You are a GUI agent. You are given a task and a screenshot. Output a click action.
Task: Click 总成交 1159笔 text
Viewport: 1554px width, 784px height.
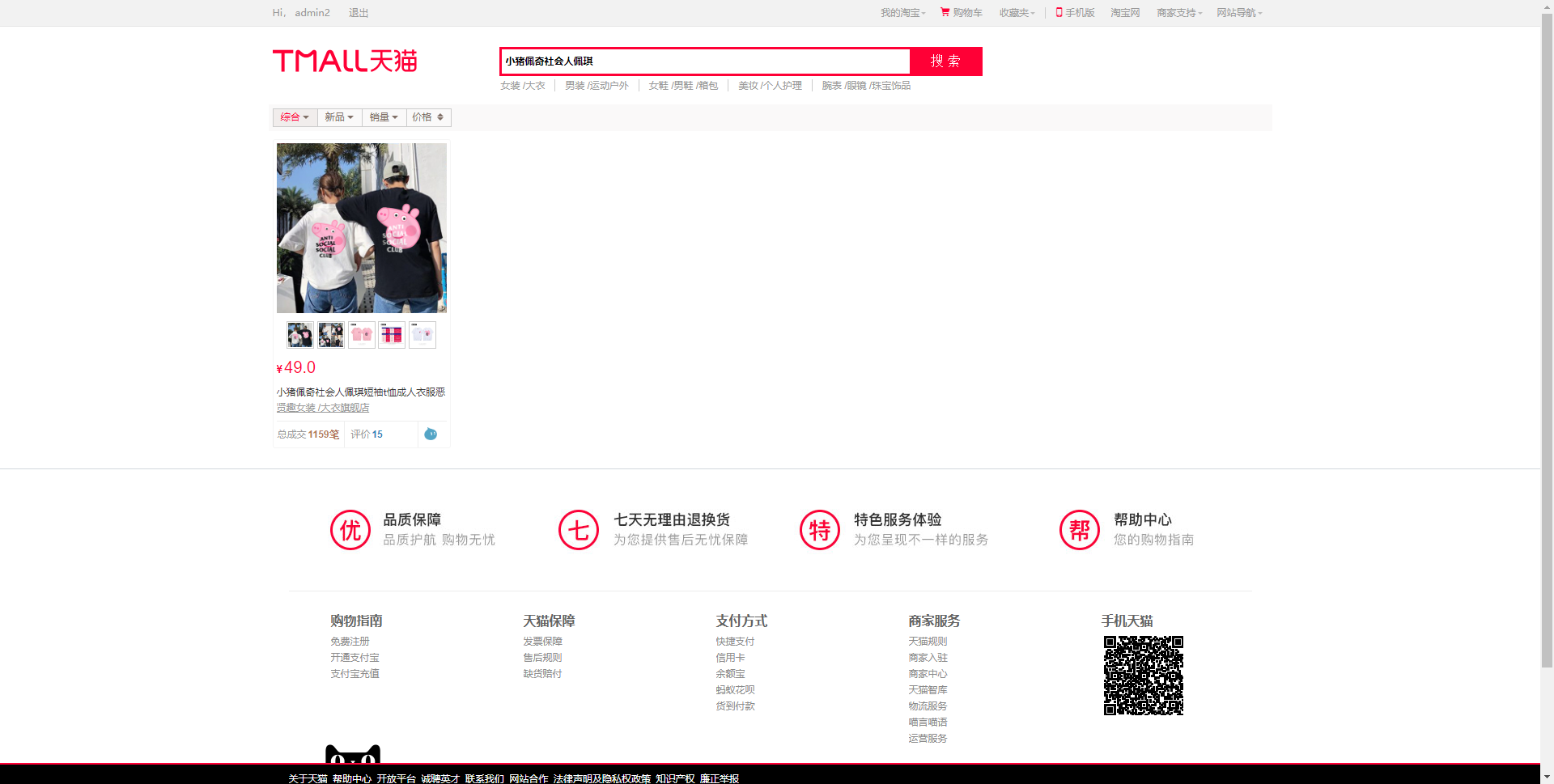tap(308, 434)
